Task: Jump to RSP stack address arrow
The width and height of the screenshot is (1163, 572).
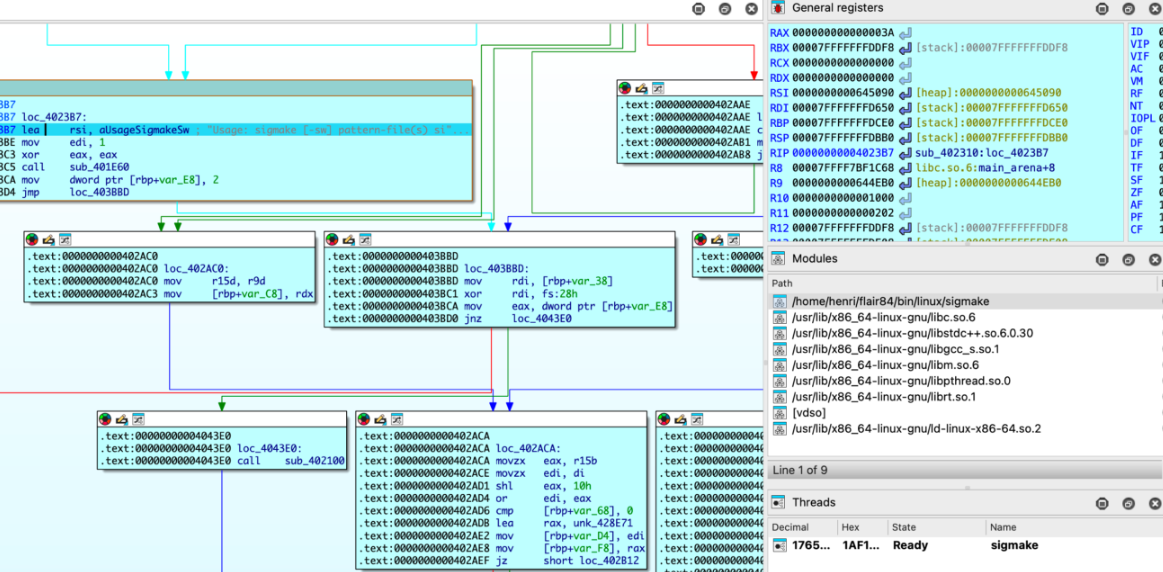Action: tap(905, 138)
